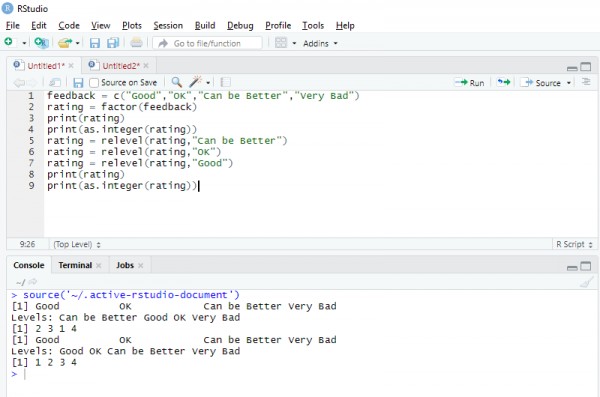Screen dimensions: 600x397
Task: Focus the Go to file/function field
Action: click(x=207, y=43)
